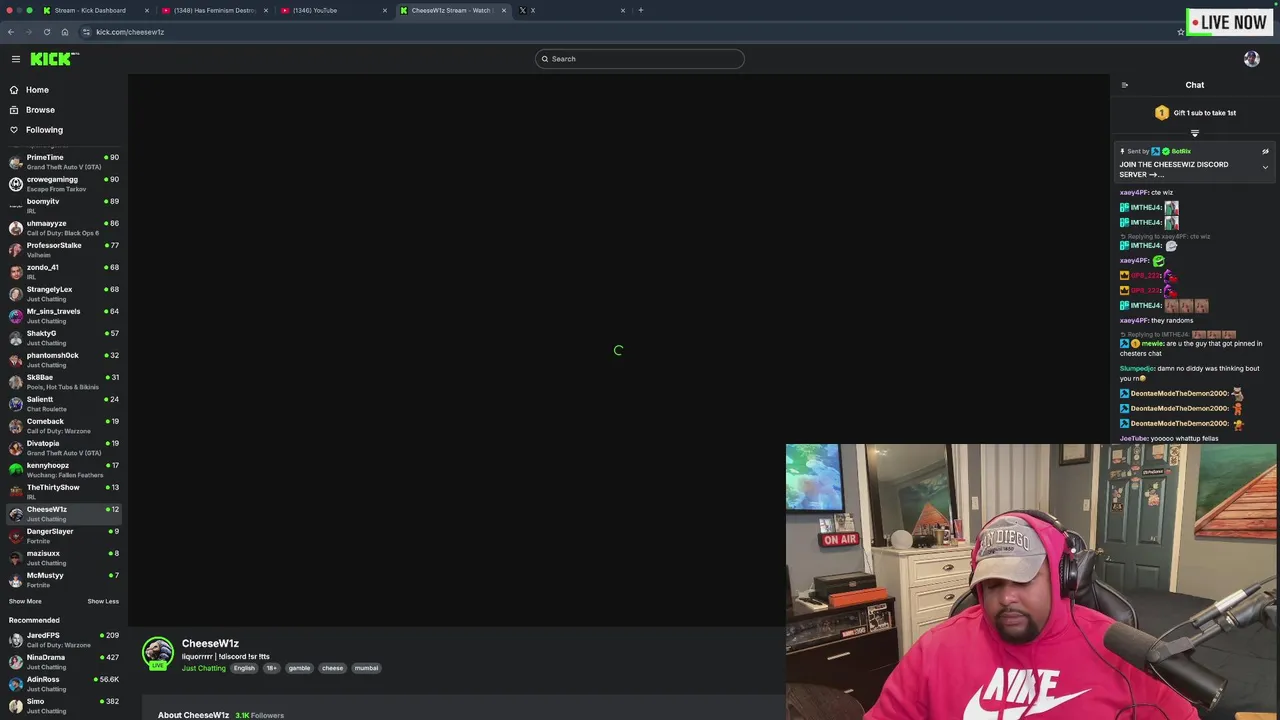1280x720 pixels.
Task: Open the Just Chatting category link
Action: coord(204,668)
